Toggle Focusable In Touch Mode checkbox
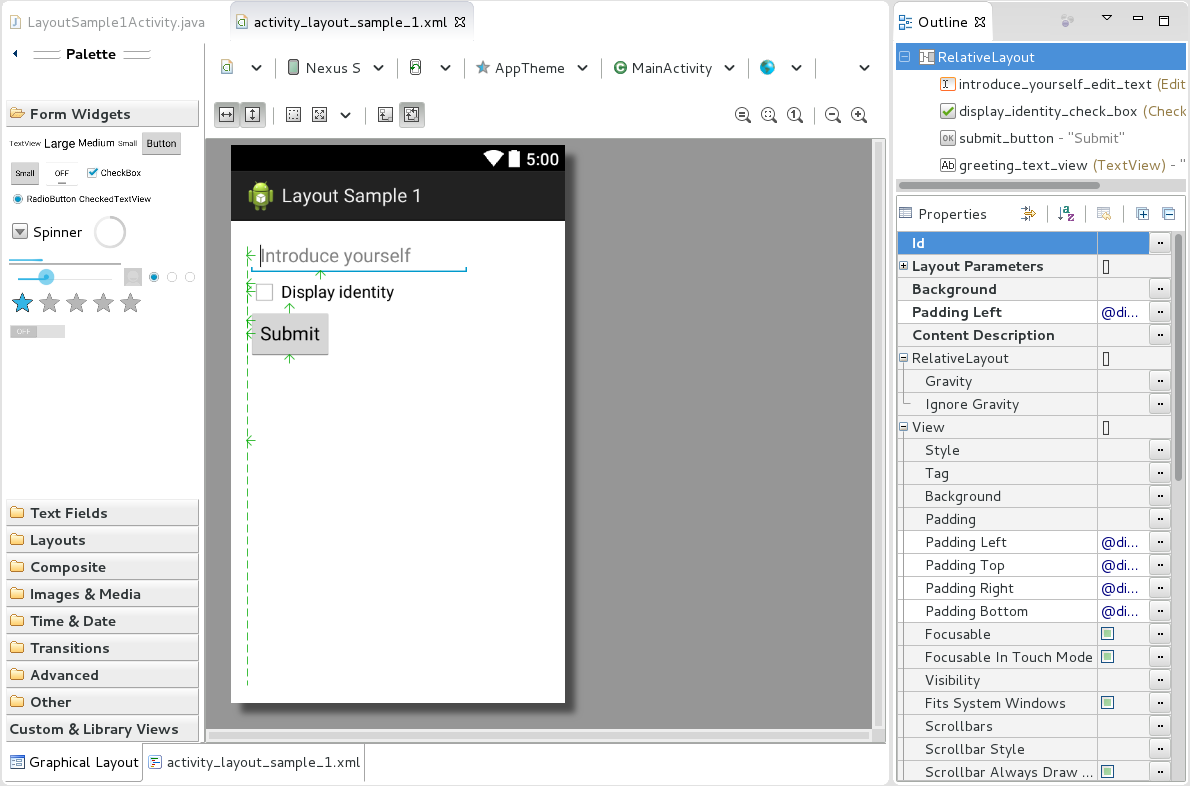The height and width of the screenshot is (786, 1190). point(1107,657)
